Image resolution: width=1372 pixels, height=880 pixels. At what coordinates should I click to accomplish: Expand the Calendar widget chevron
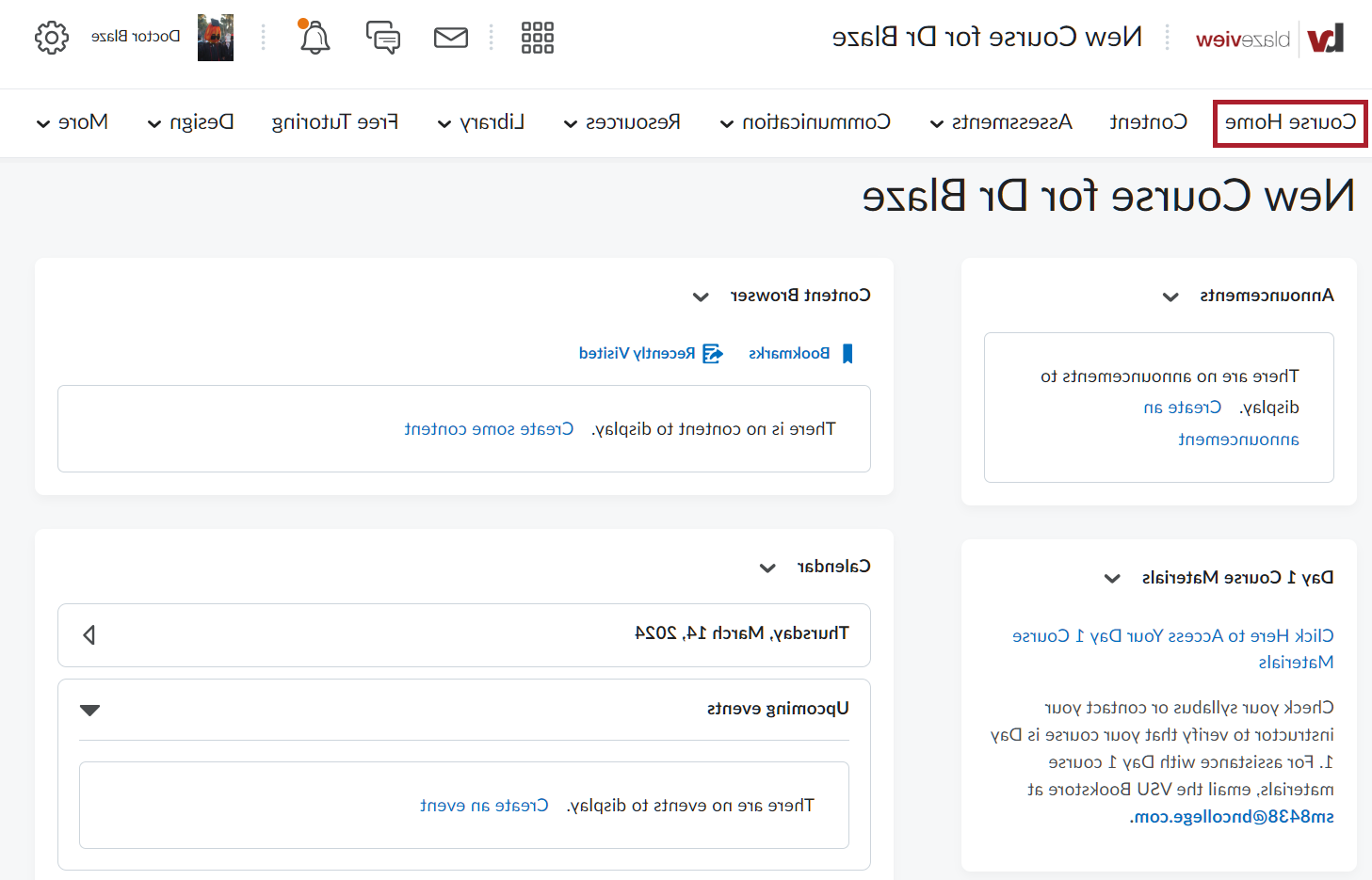click(x=767, y=568)
